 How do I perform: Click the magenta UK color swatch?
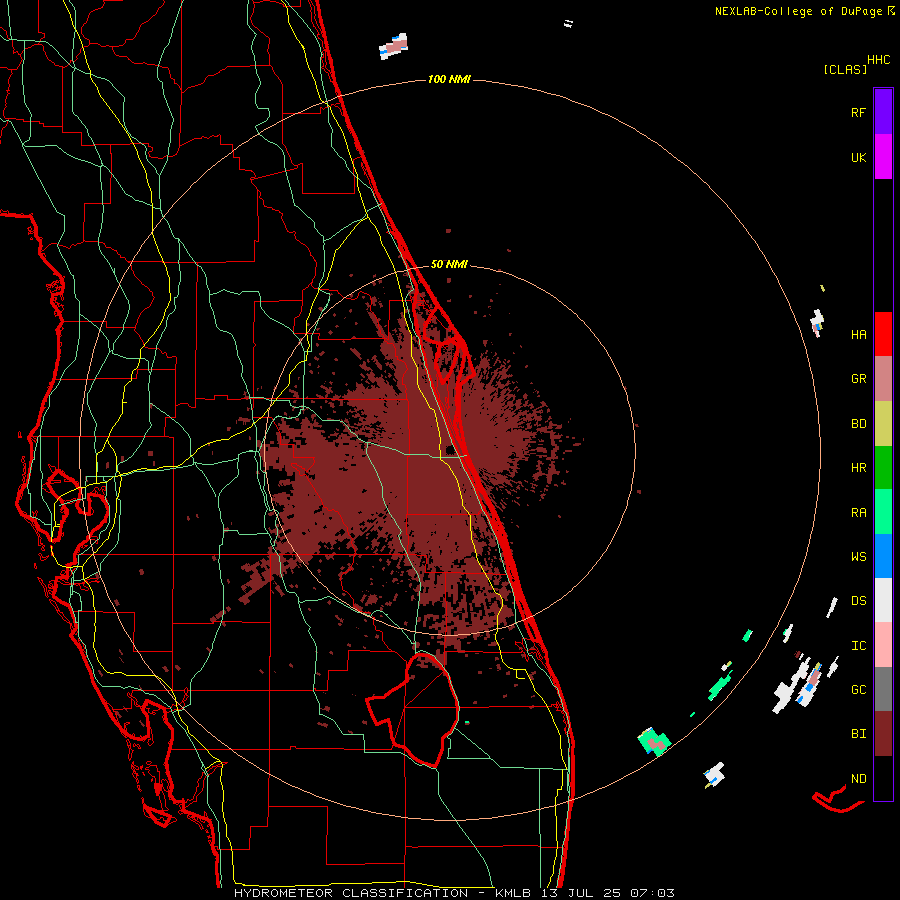pos(883,157)
